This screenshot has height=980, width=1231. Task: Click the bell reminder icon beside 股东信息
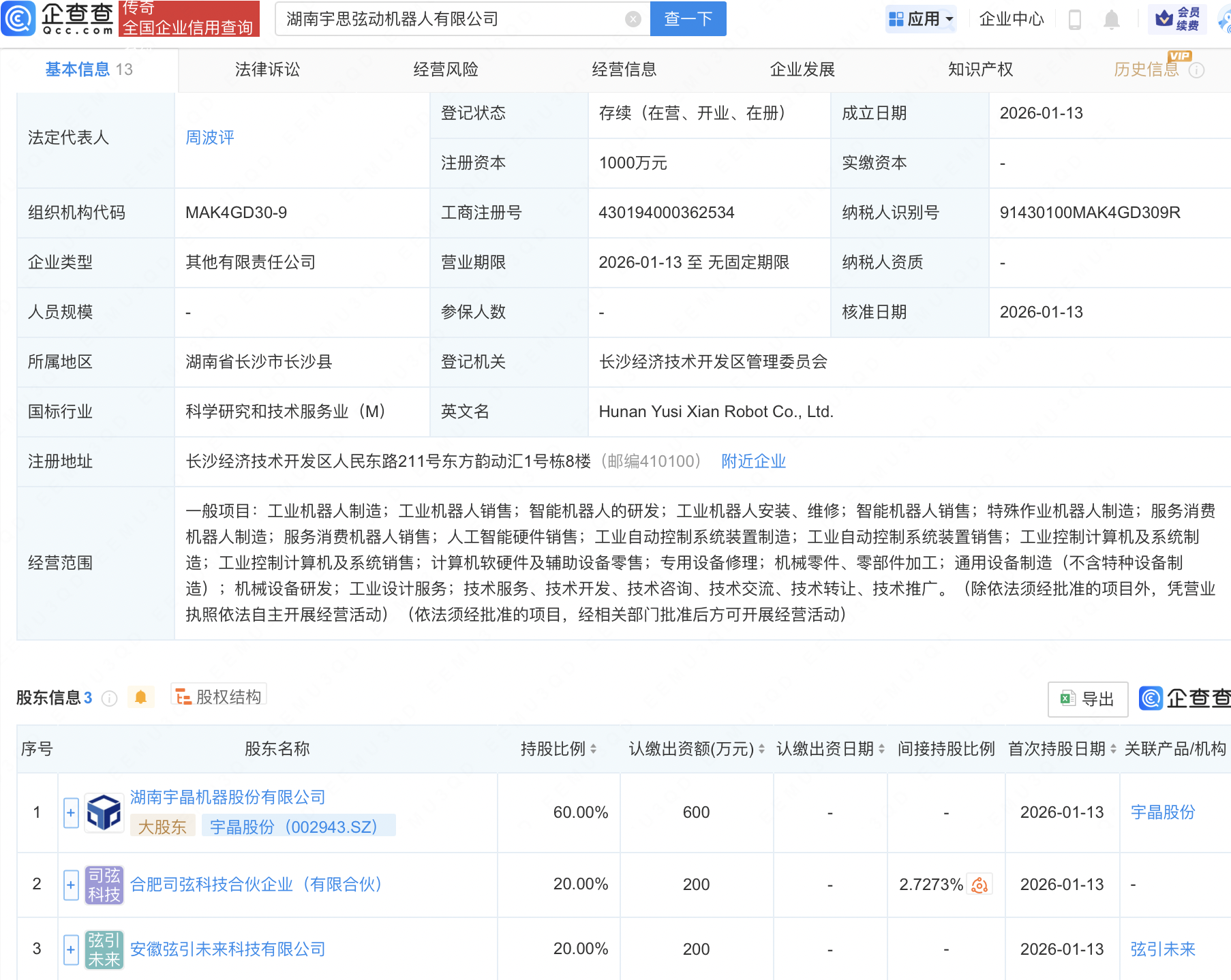coord(141,697)
